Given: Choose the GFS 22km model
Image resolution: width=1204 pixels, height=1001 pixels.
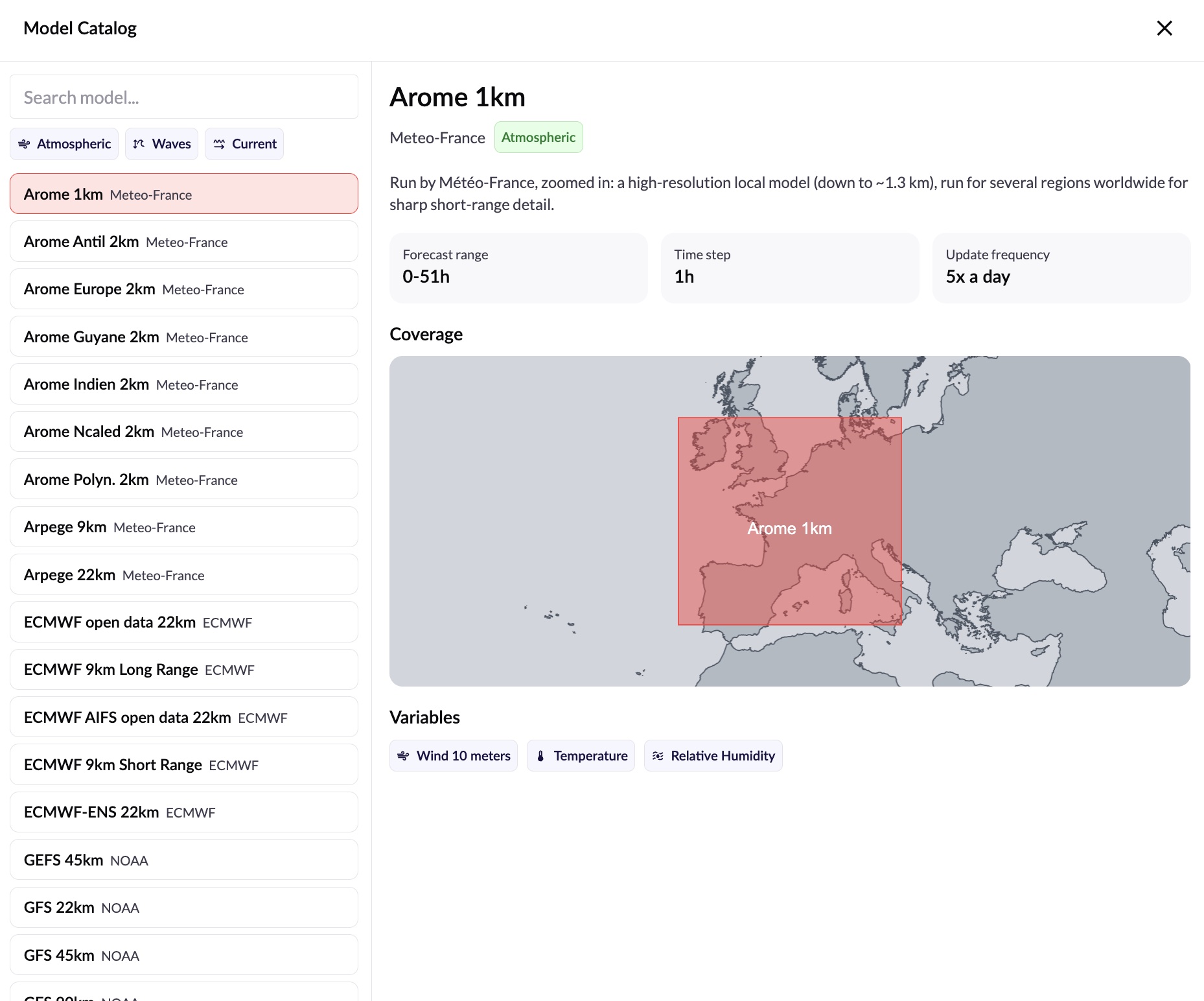Looking at the screenshot, I should [184, 908].
